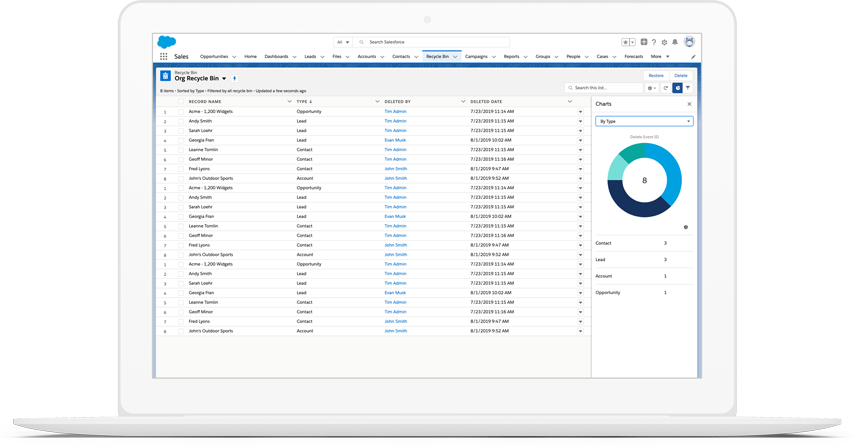Viewport: 857px width, 447px height.
Task: Open John Smith link in topmost Fred Lyons row
Action: click(x=395, y=169)
